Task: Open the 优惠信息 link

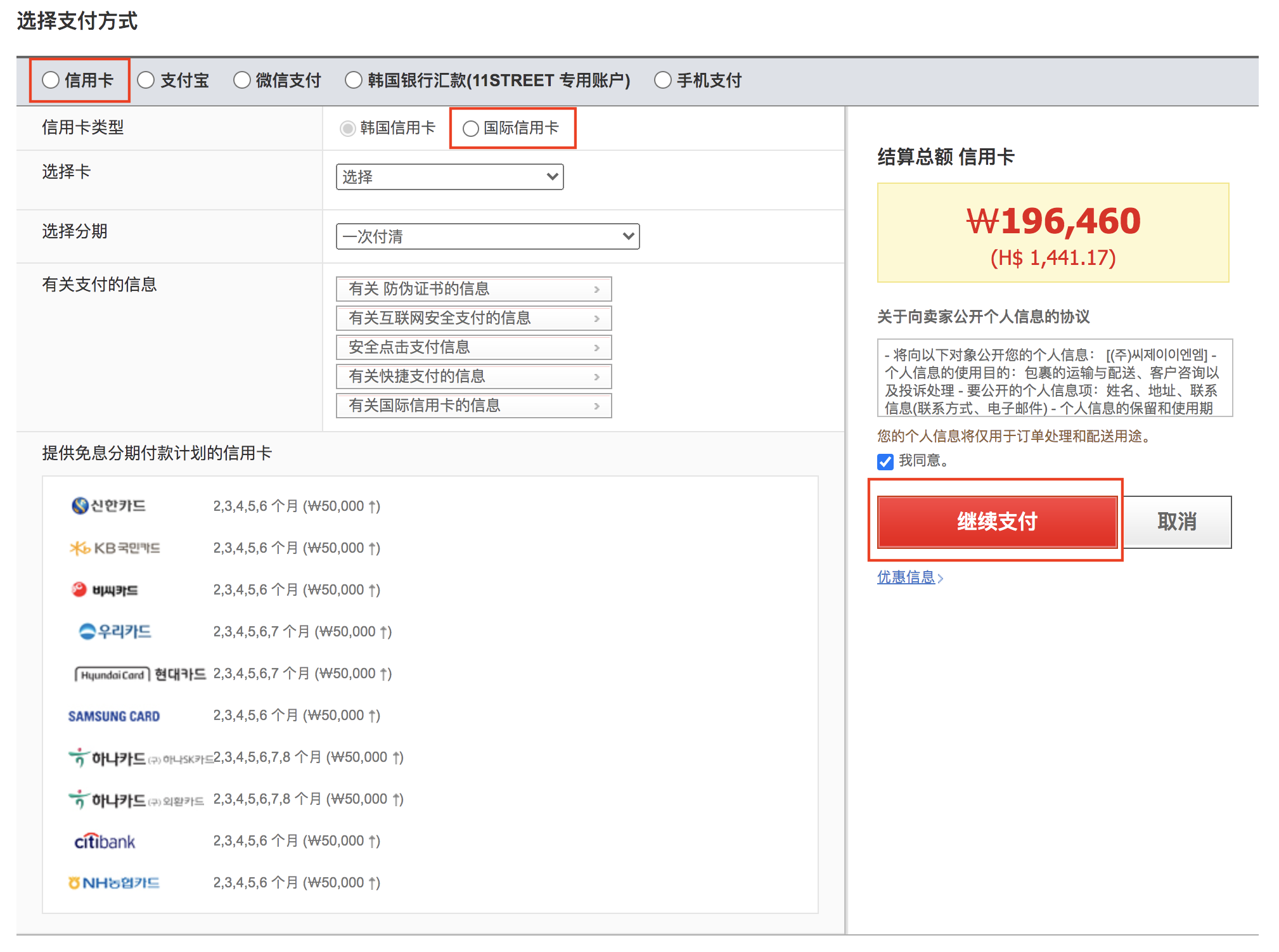Action: tap(906, 577)
